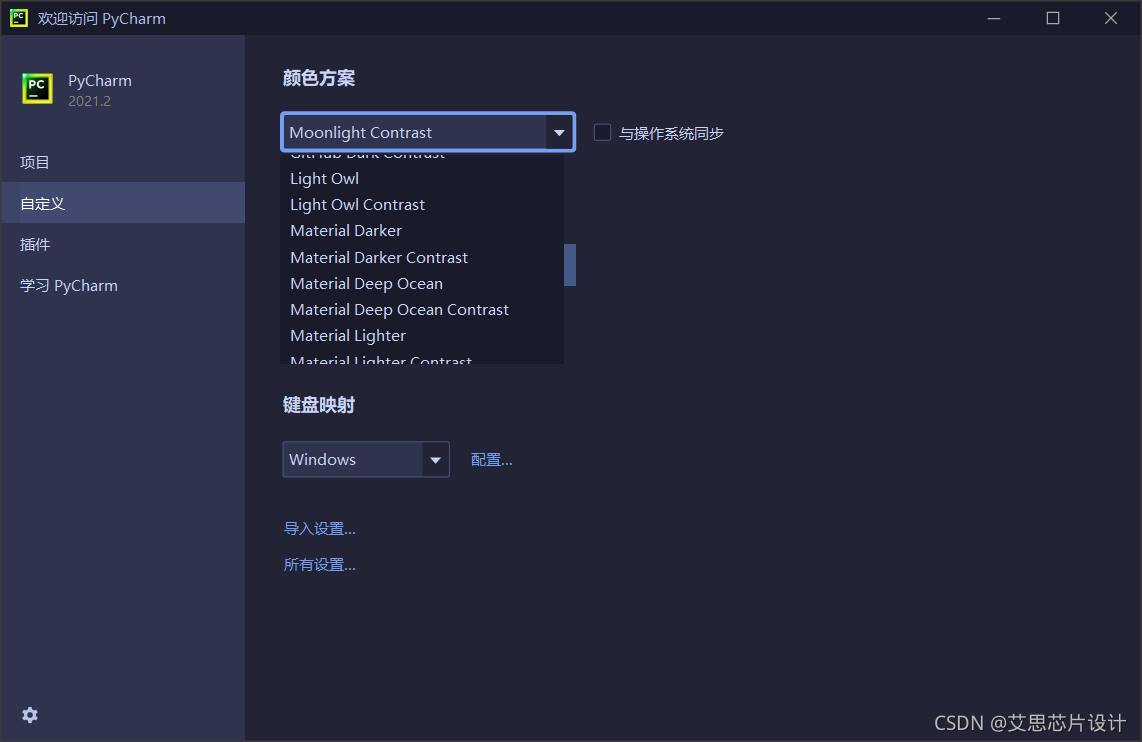Enable sync with operating system checkbox
Viewport: 1142px width, 742px height.
click(602, 133)
